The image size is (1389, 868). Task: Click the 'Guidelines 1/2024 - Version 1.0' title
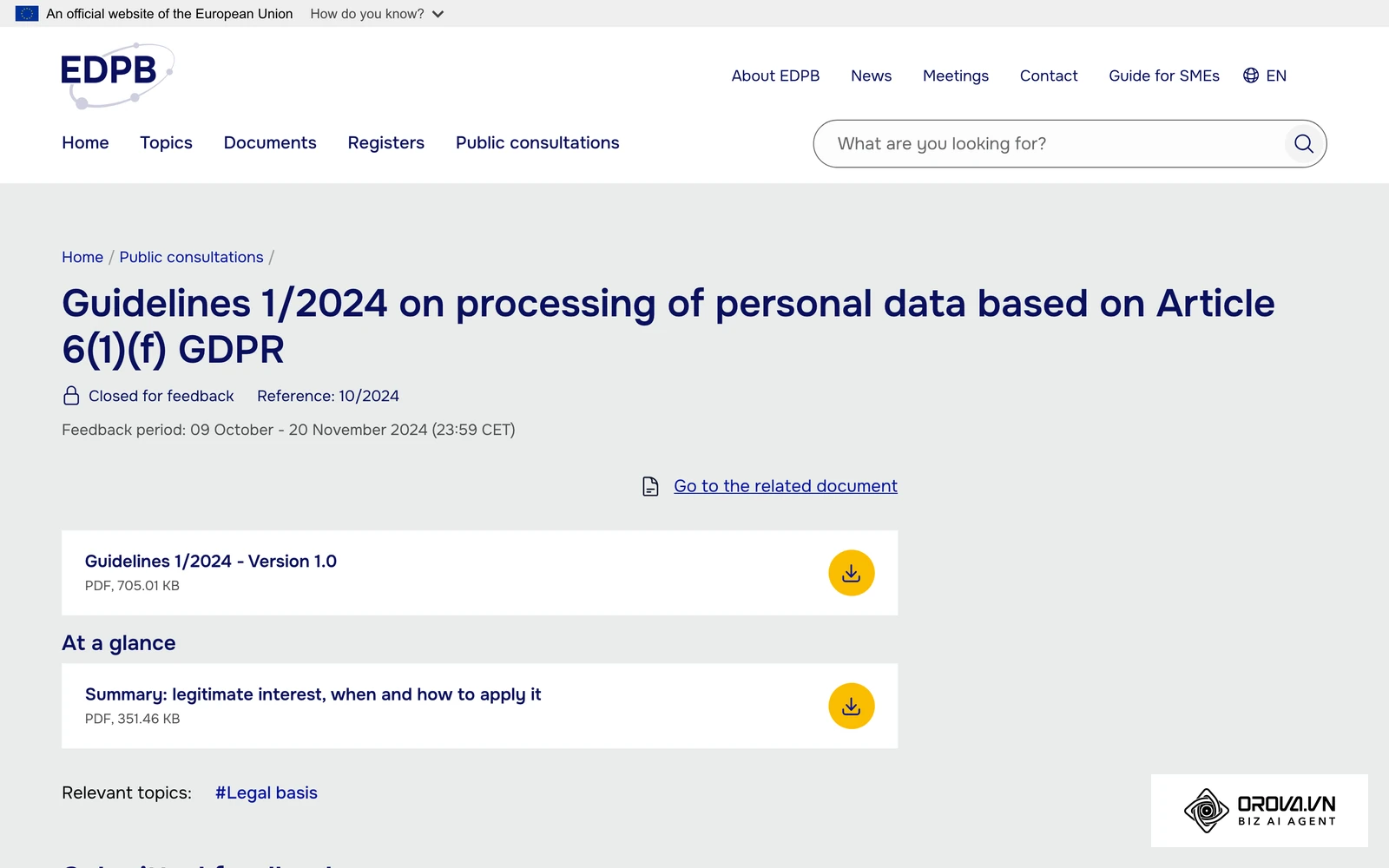[x=211, y=562]
